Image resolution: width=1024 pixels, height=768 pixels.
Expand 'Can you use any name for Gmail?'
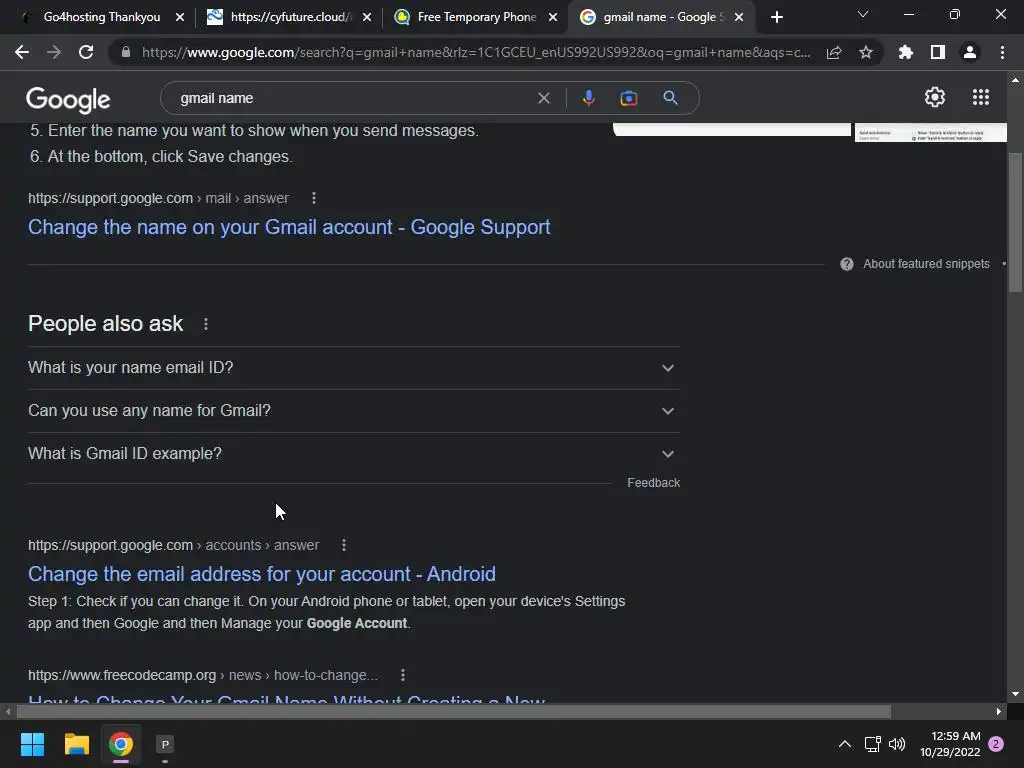point(354,411)
